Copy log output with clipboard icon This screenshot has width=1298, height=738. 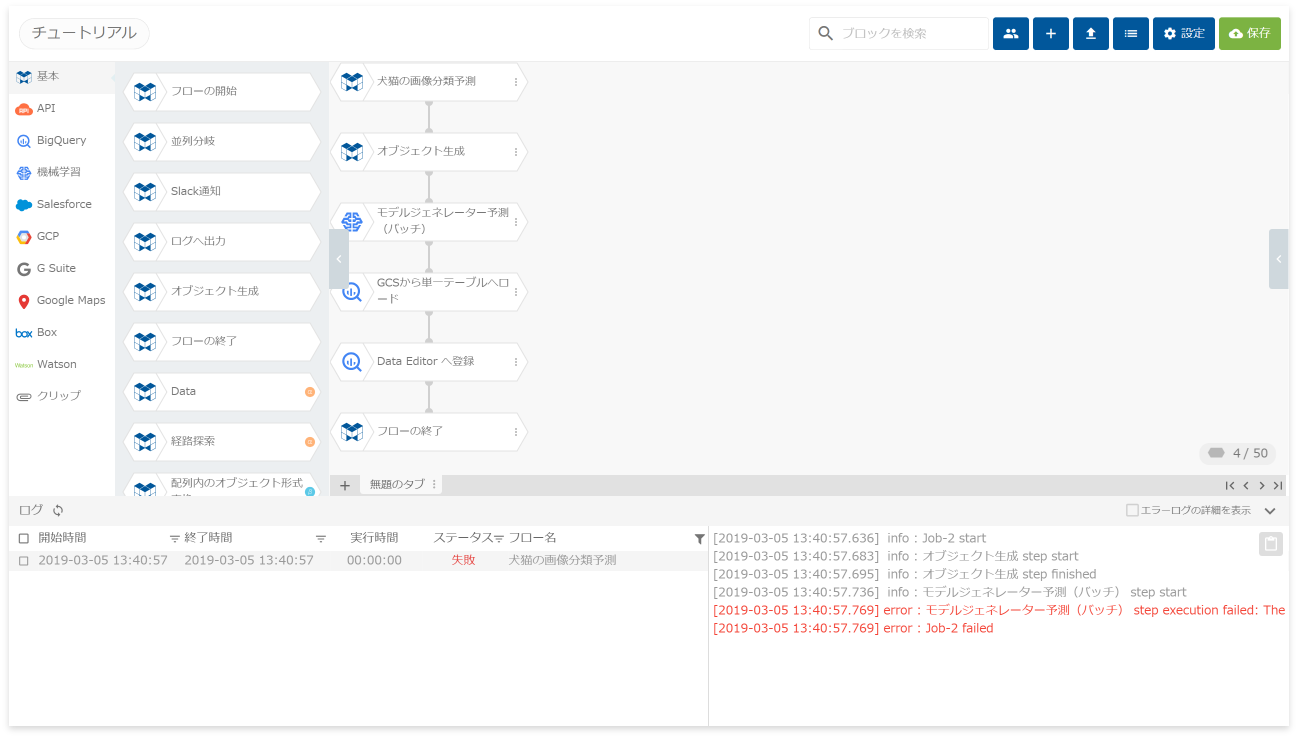coord(1270,544)
